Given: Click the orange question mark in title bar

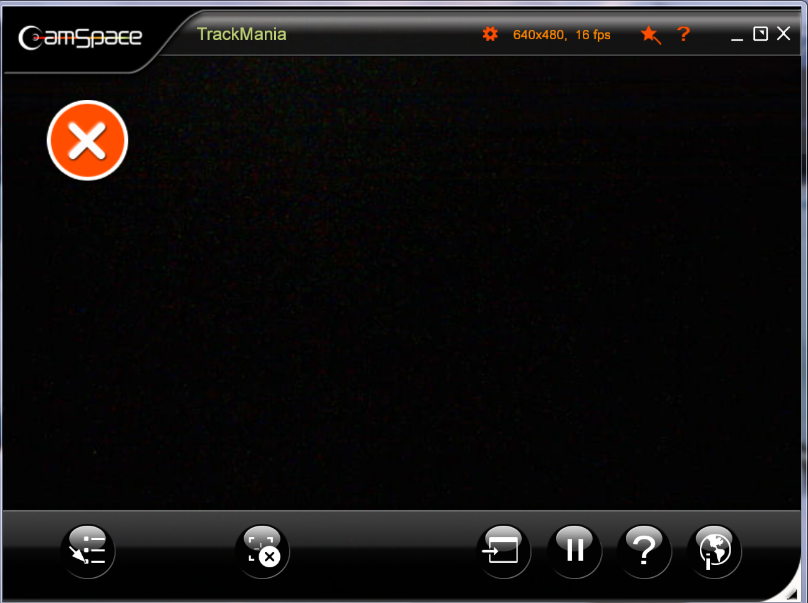Looking at the screenshot, I should click(x=684, y=34).
